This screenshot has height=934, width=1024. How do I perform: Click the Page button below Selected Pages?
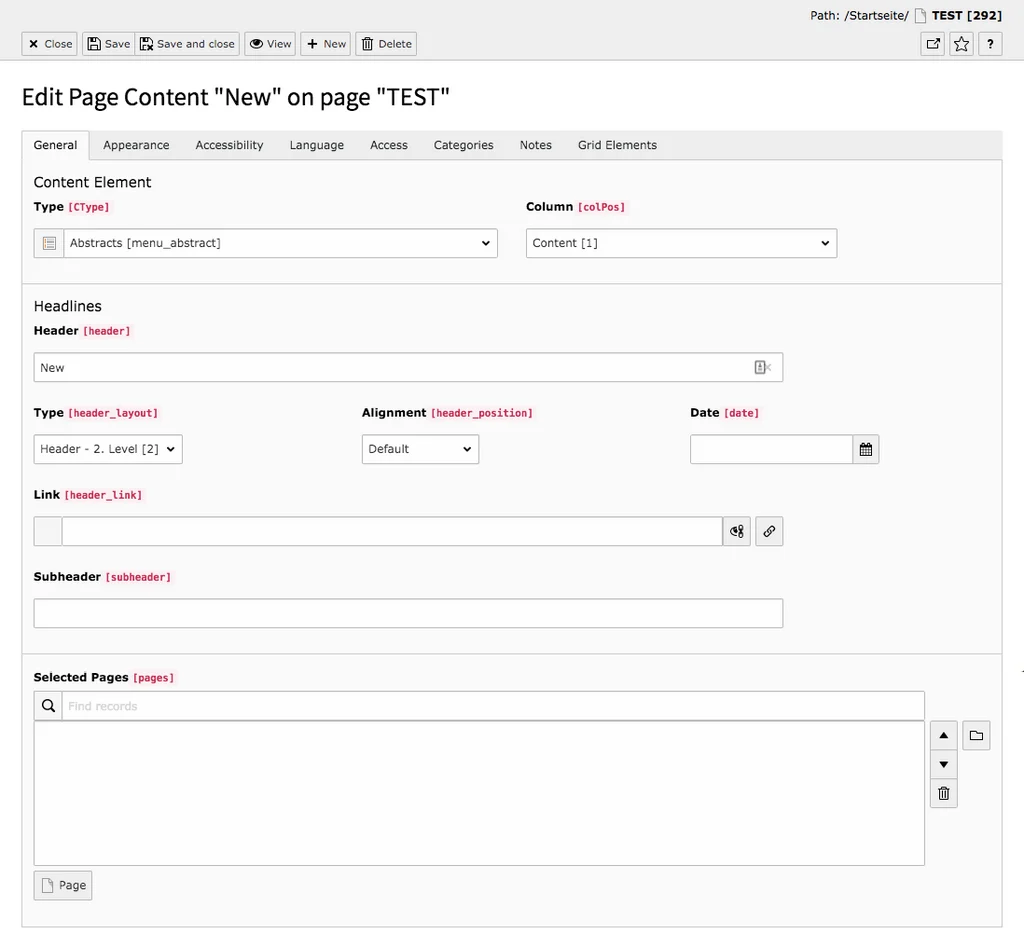click(x=62, y=885)
